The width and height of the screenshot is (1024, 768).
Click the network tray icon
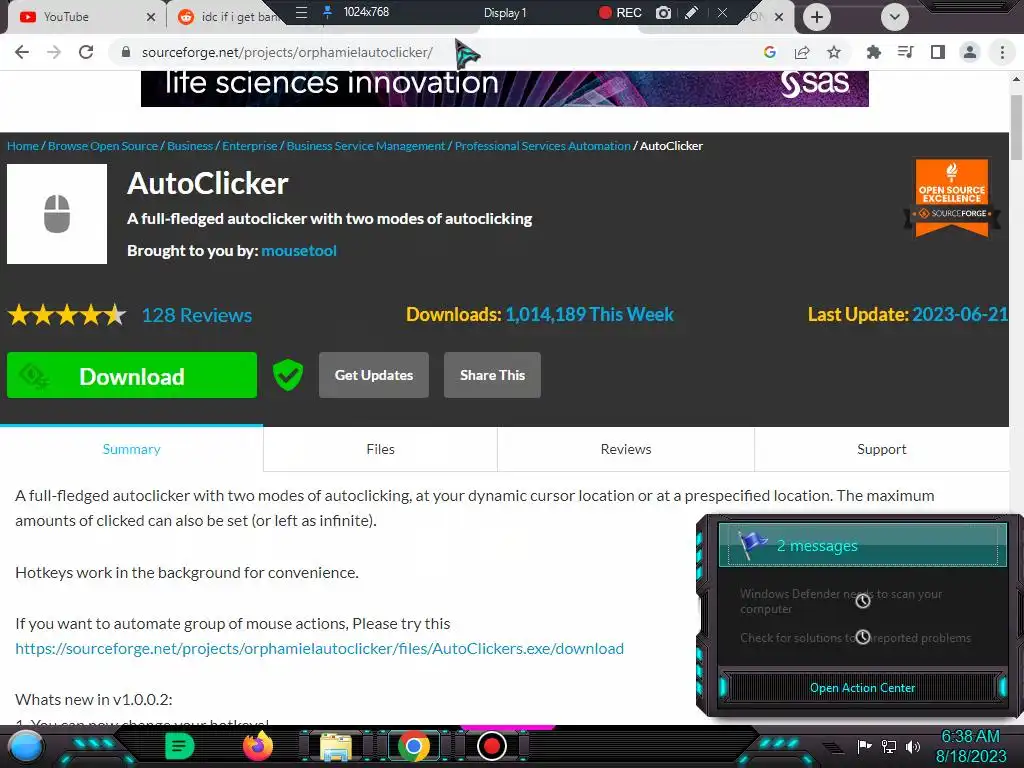(889, 746)
